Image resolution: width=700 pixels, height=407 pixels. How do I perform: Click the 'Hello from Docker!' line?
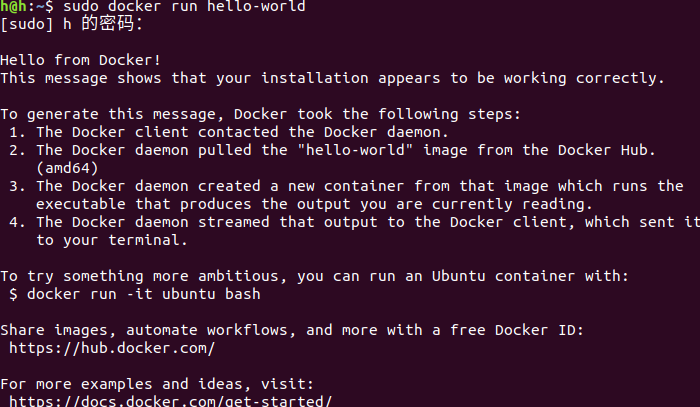[x=80, y=60]
